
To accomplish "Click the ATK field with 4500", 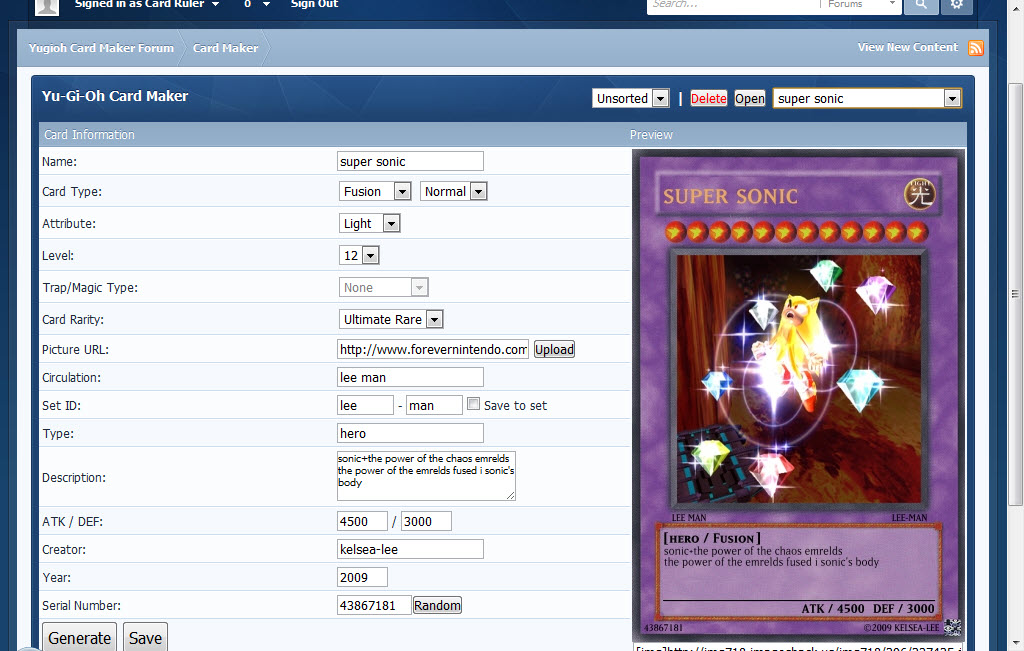I will coord(362,522).
